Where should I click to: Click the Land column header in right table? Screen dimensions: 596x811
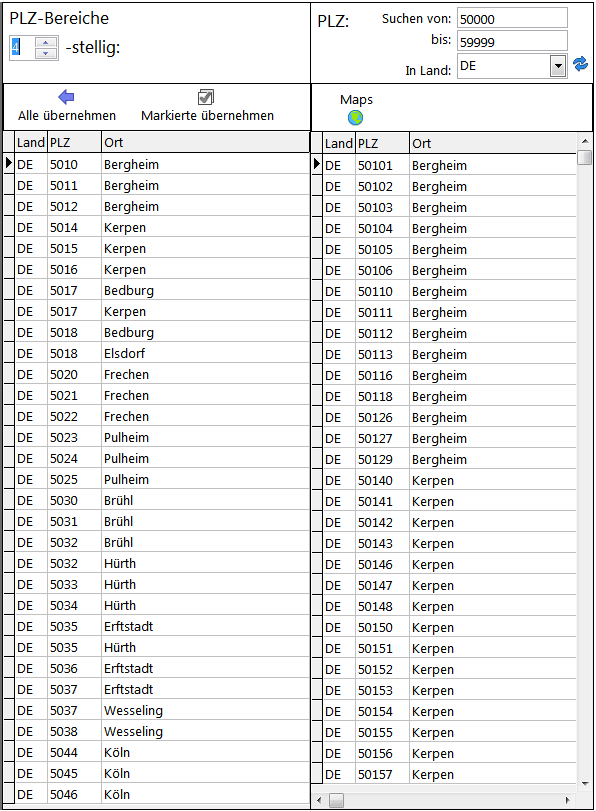(339, 143)
